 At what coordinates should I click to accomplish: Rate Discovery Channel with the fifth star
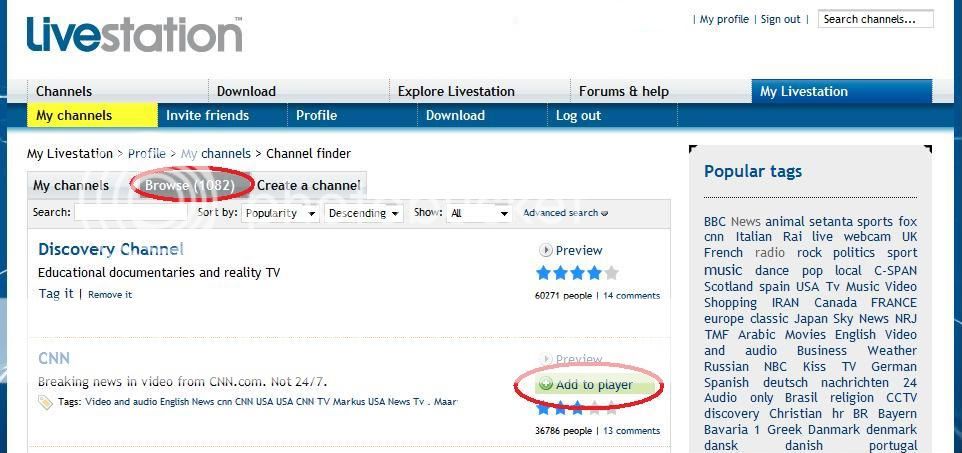611,273
